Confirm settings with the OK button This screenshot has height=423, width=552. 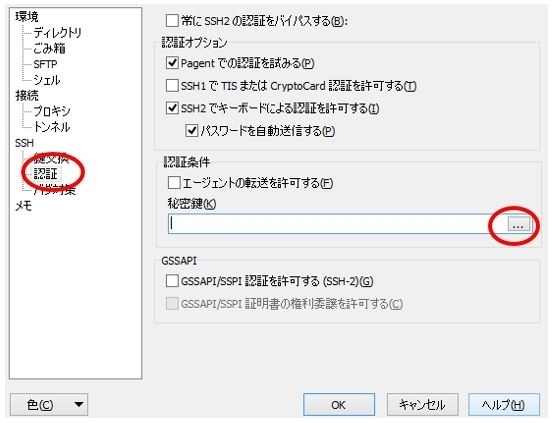pos(339,405)
